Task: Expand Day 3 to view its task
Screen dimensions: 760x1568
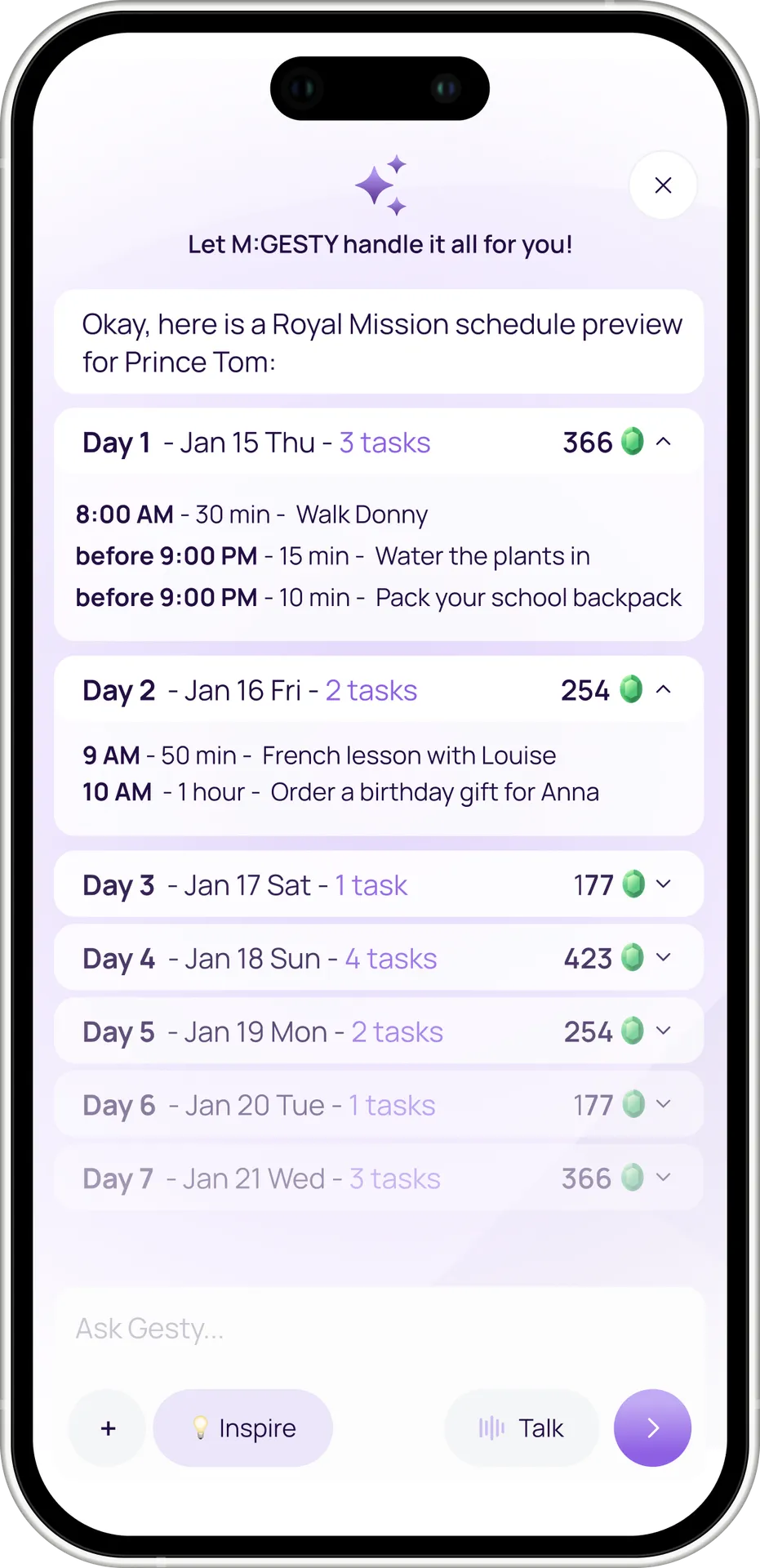Action: [663, 884]
